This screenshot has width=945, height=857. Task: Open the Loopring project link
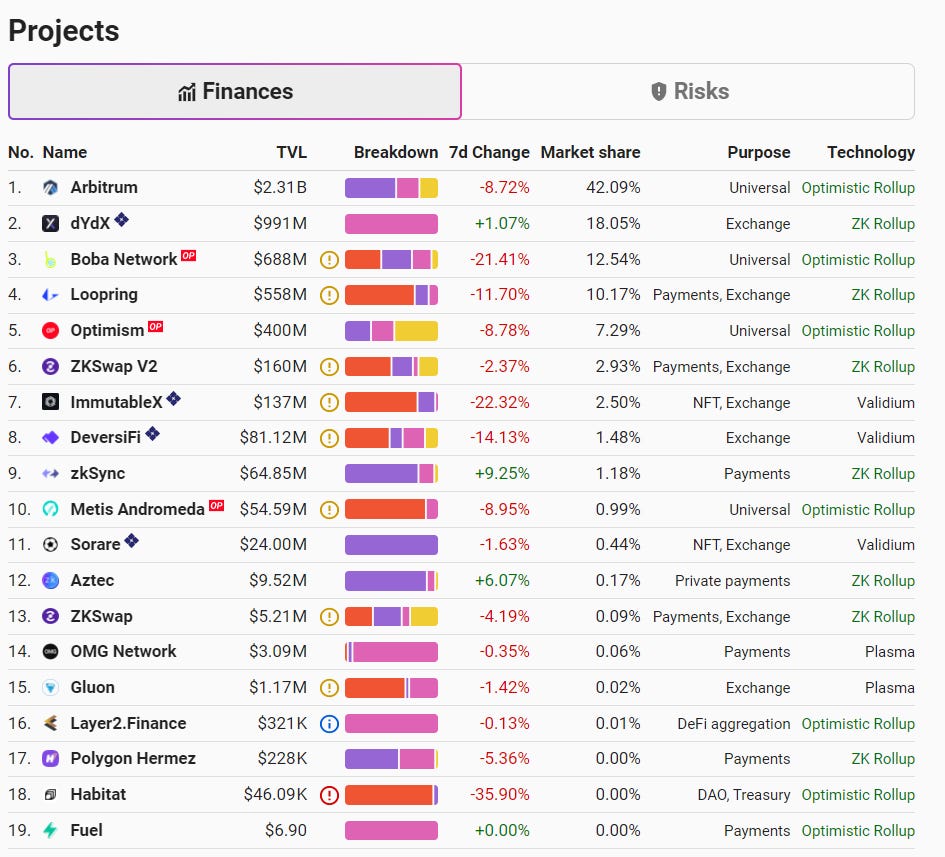[104, 295]
